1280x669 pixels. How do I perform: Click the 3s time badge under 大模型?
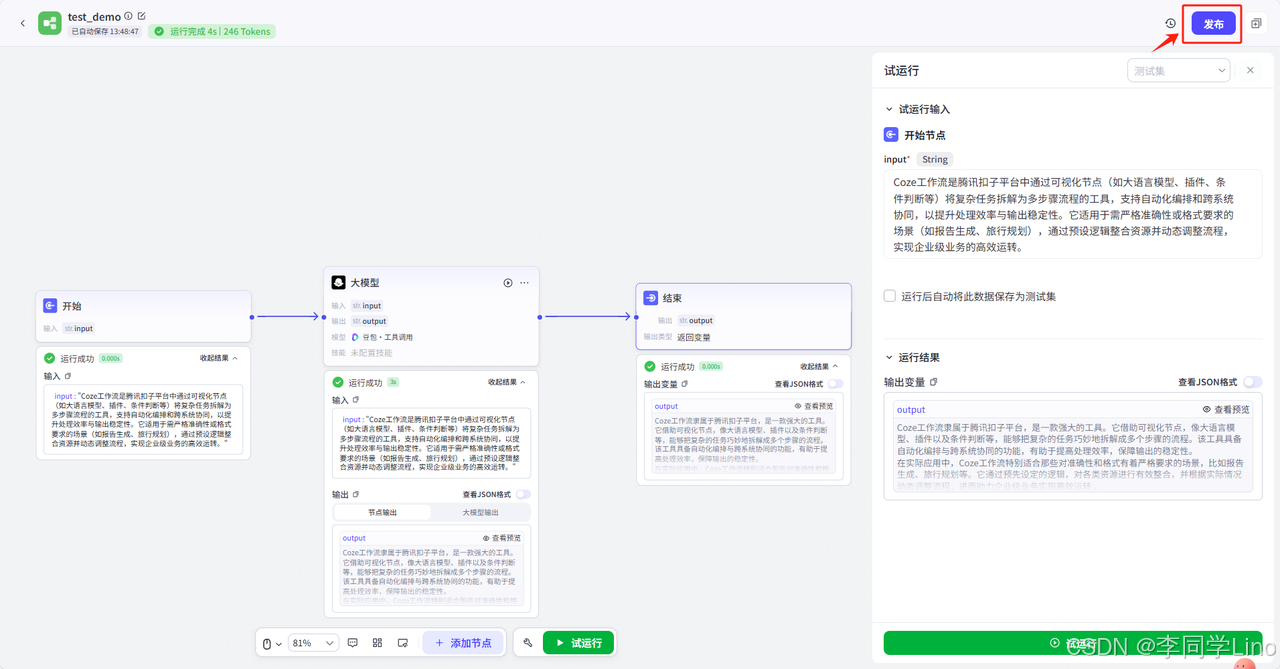[x=393, y=382]
